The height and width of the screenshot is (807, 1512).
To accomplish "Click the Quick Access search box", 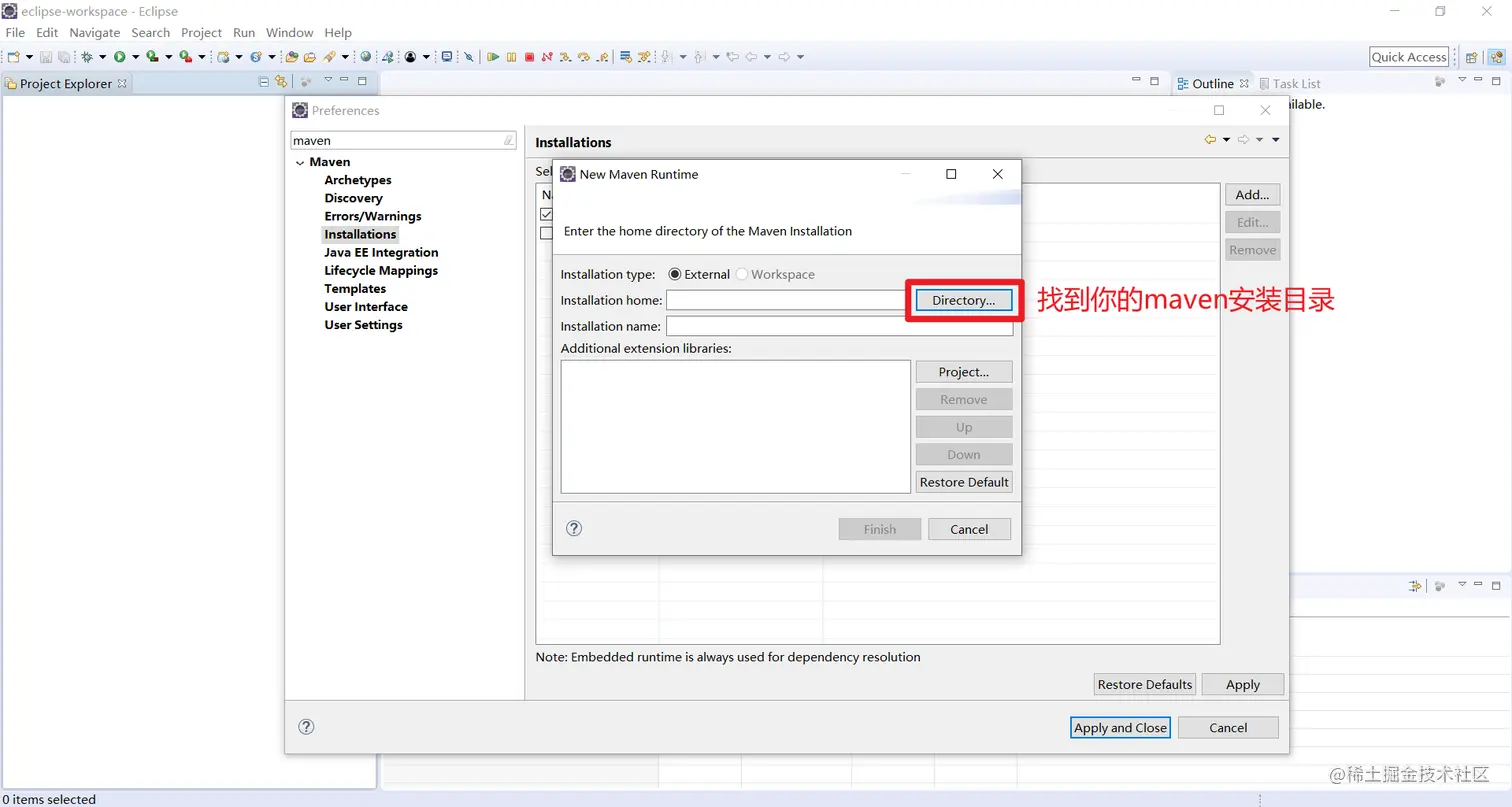I will [x=1409, y=57].
